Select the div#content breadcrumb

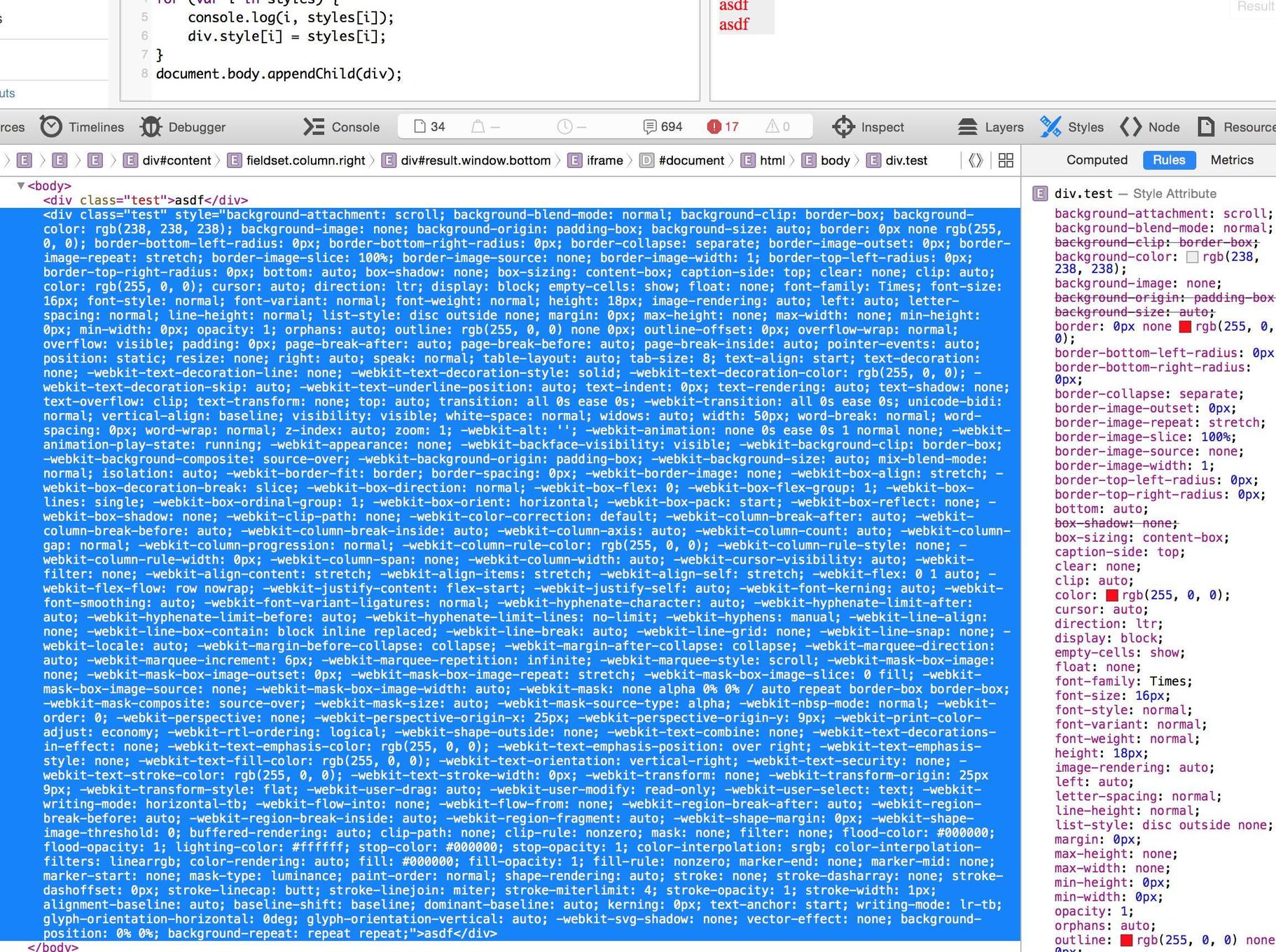click(167, 160)
